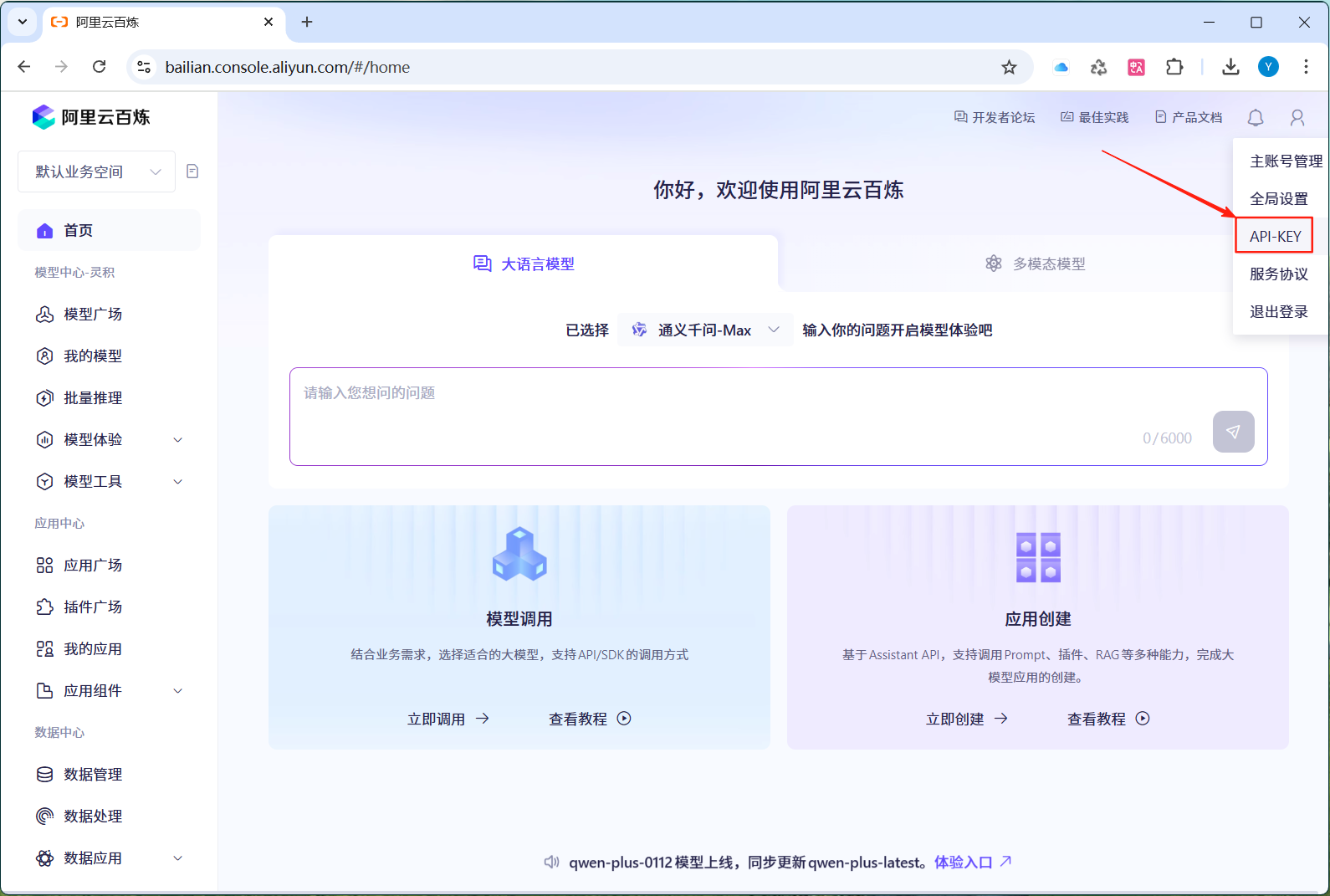The height and width of the screenshot is (896, 1330).
Task: Close the 阿里云百炼 browser tab
Action: [269, 23]
